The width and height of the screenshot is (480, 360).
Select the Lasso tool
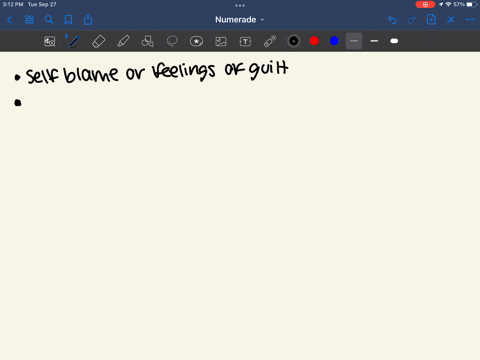[172, 41]
